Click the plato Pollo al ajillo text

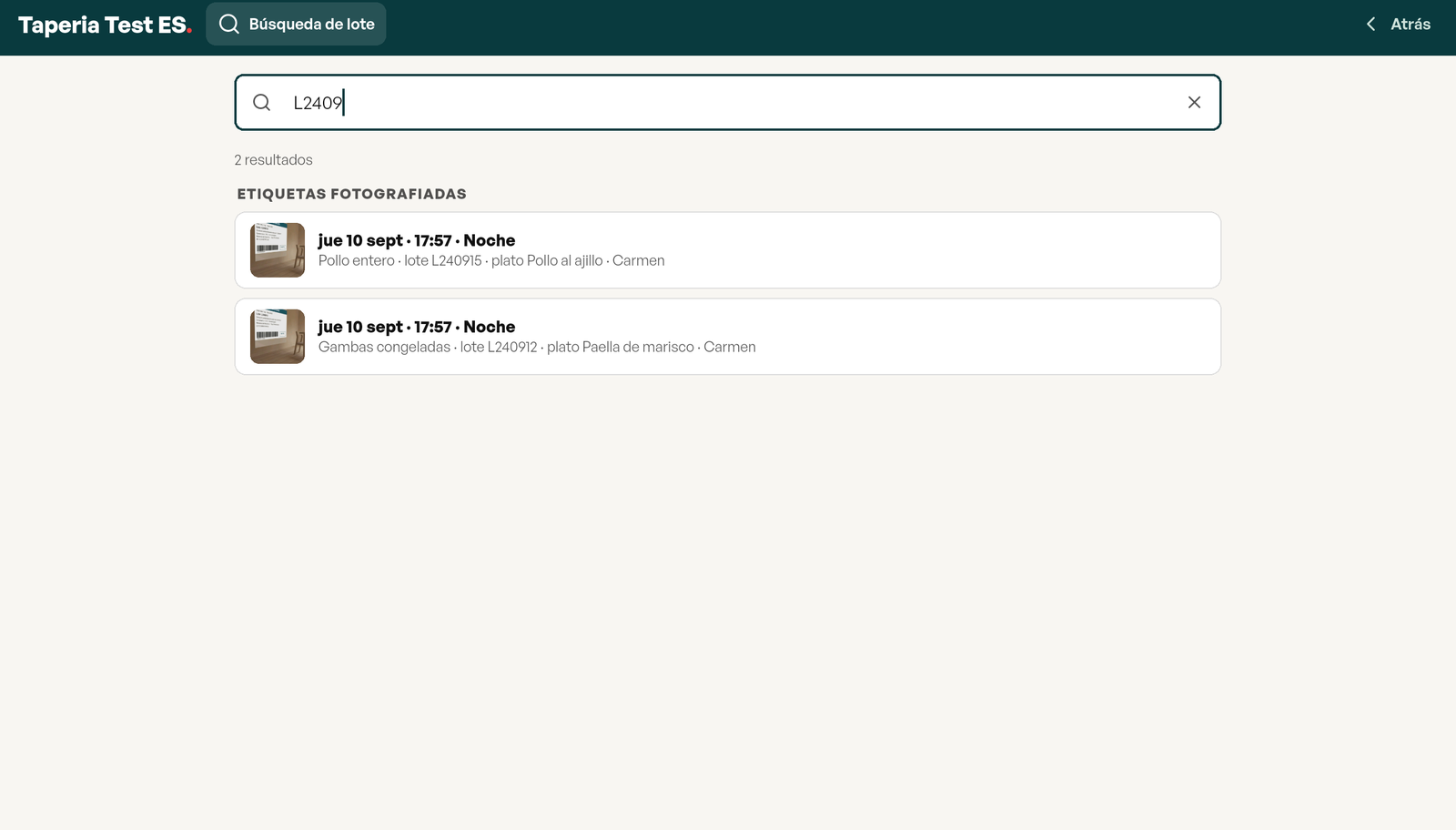(x=547, y=260)
